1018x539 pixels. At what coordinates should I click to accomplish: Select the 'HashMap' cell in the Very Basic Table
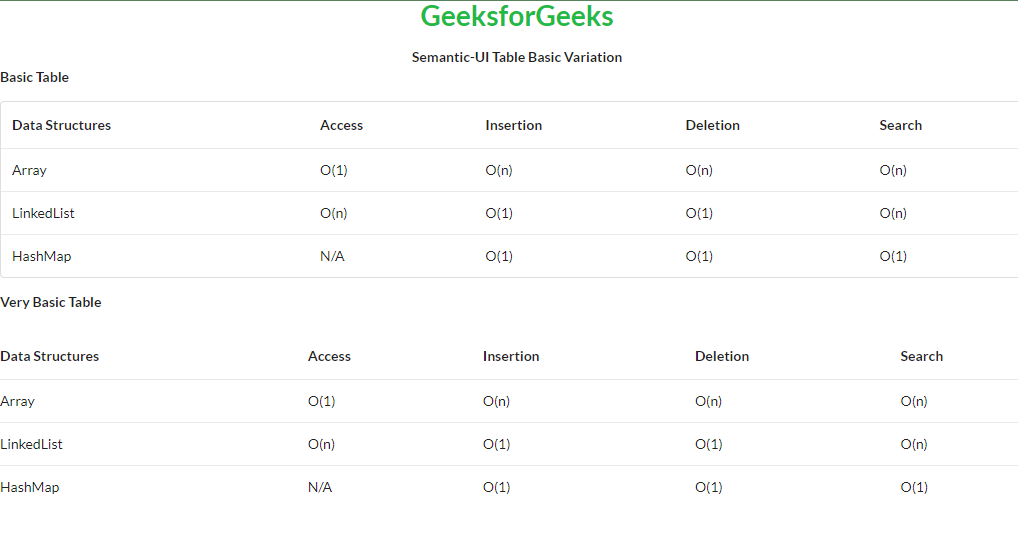tap(30, 487)
